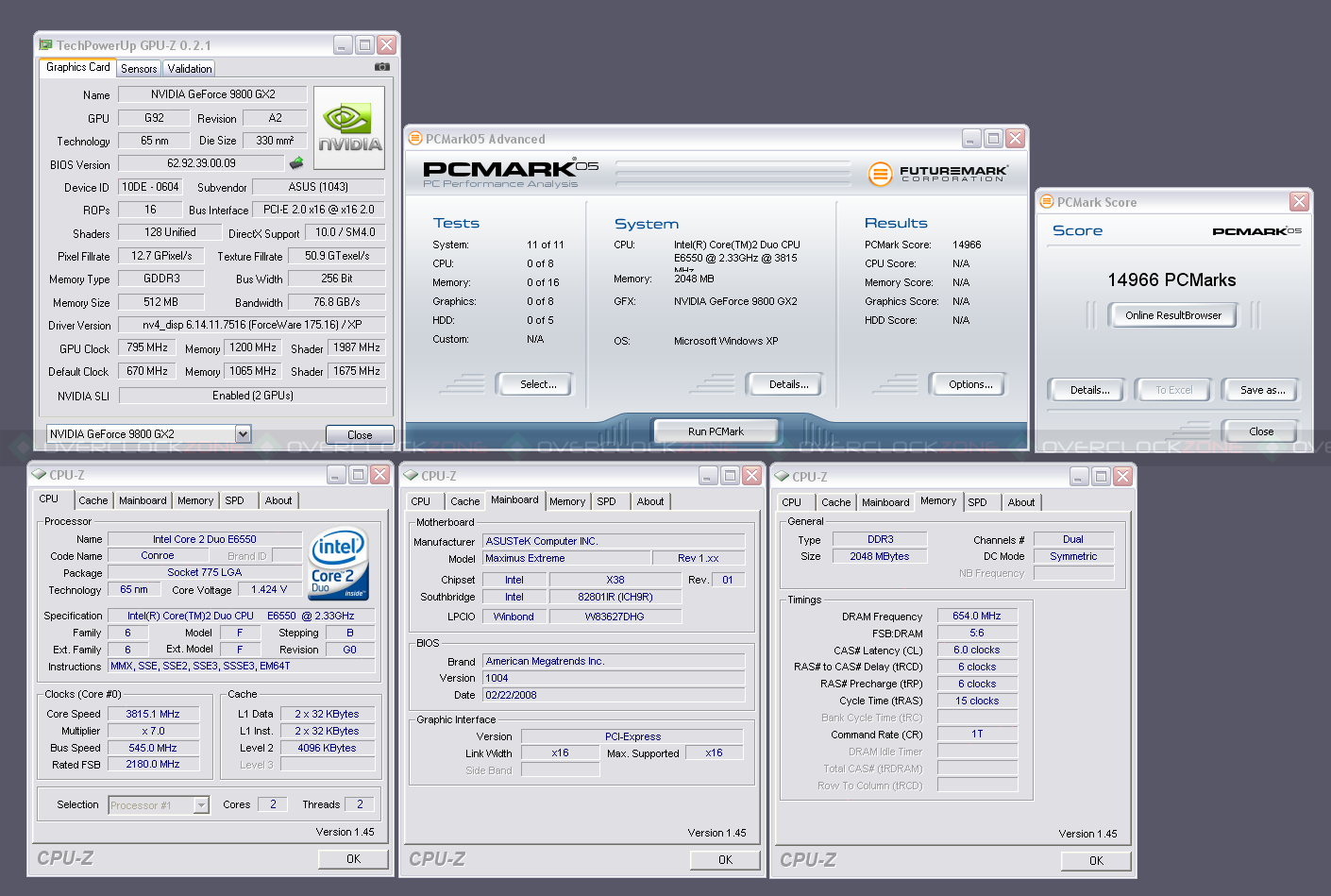Click the Intel Core 2 Duo logo
This screenshot has height=896, width=1331.
338,563
